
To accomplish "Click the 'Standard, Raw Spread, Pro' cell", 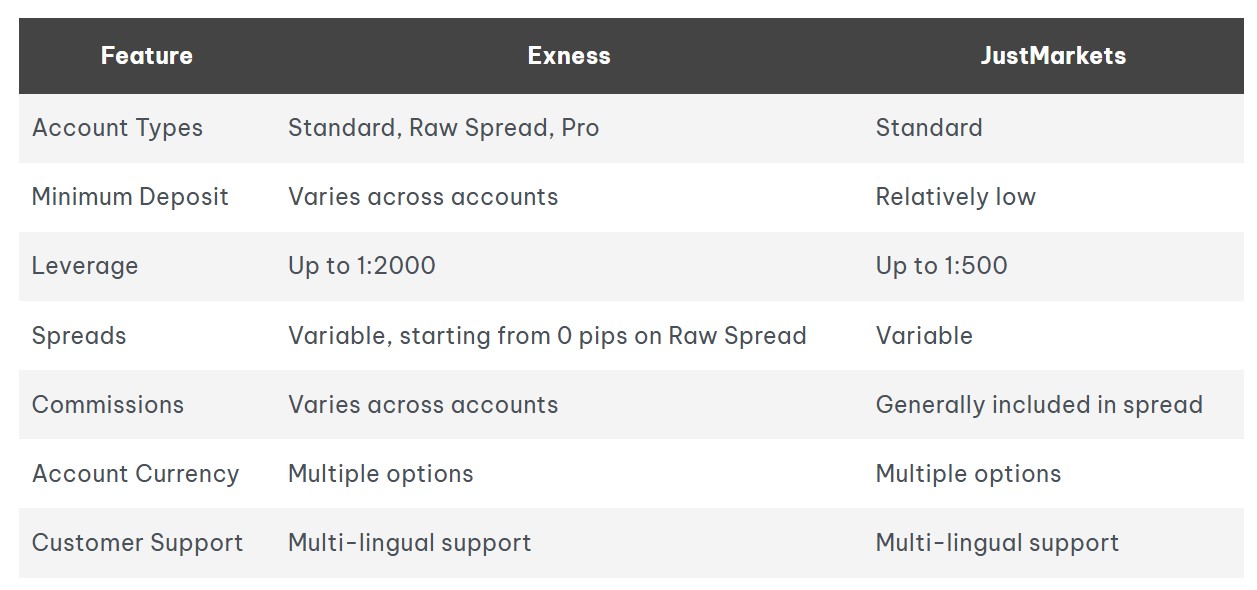I will click(x=444, y=128).
